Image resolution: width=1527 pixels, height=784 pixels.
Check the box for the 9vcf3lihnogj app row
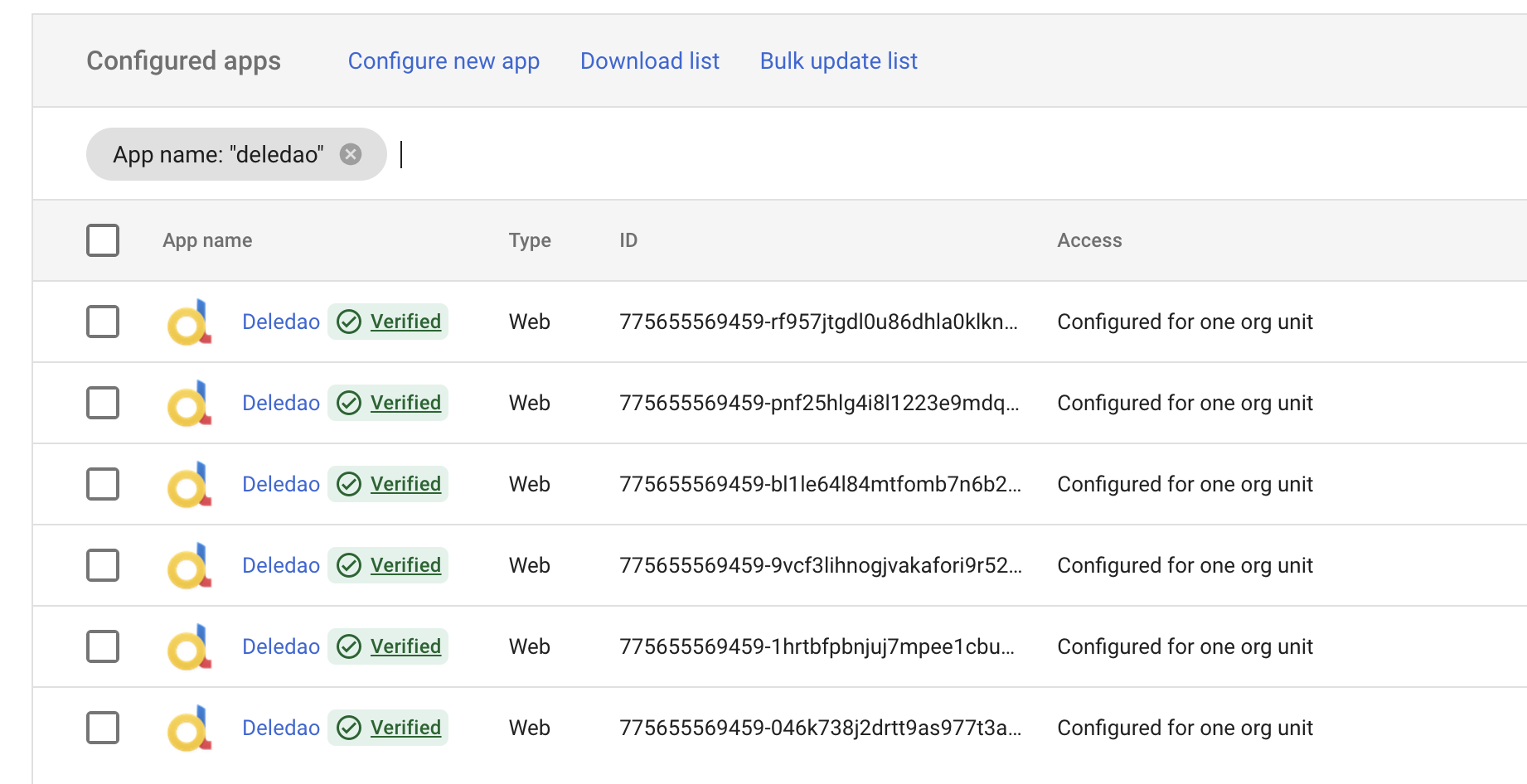point(103,565)
